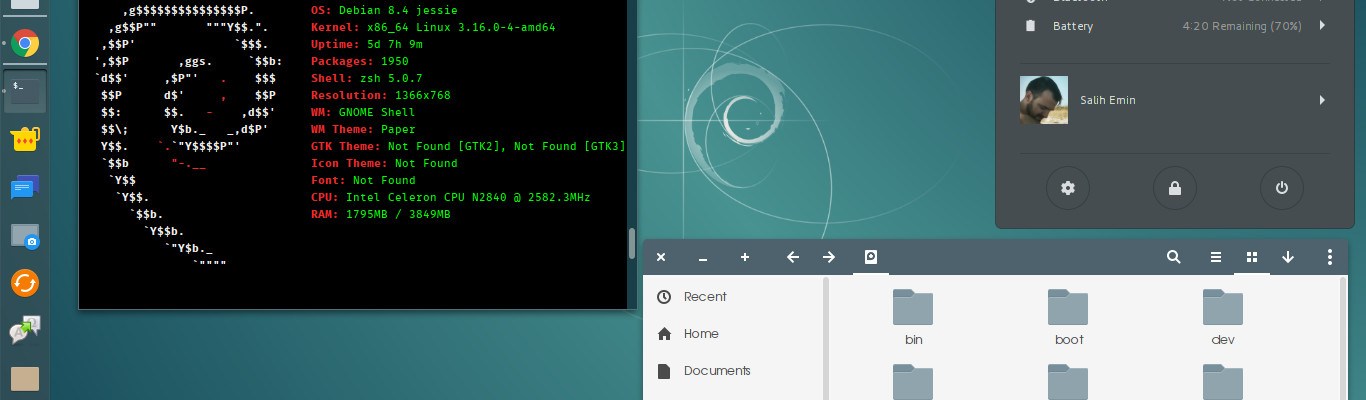
Task: Click the 'GTK Theme: Not Found [GTK2]' line
Action: pos(468,146)
